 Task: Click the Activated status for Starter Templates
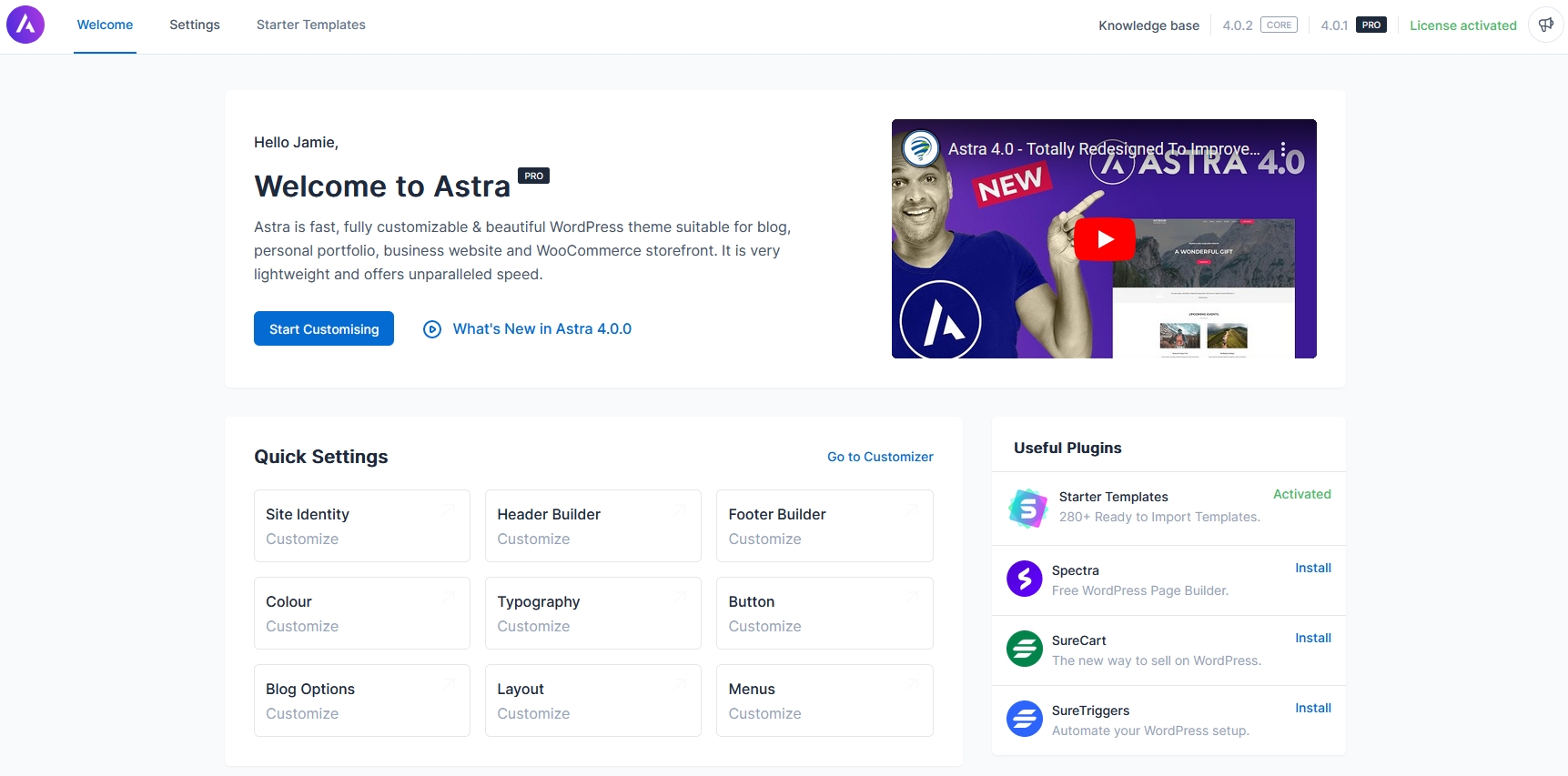pyautogui.click(x=1302, y=494)
